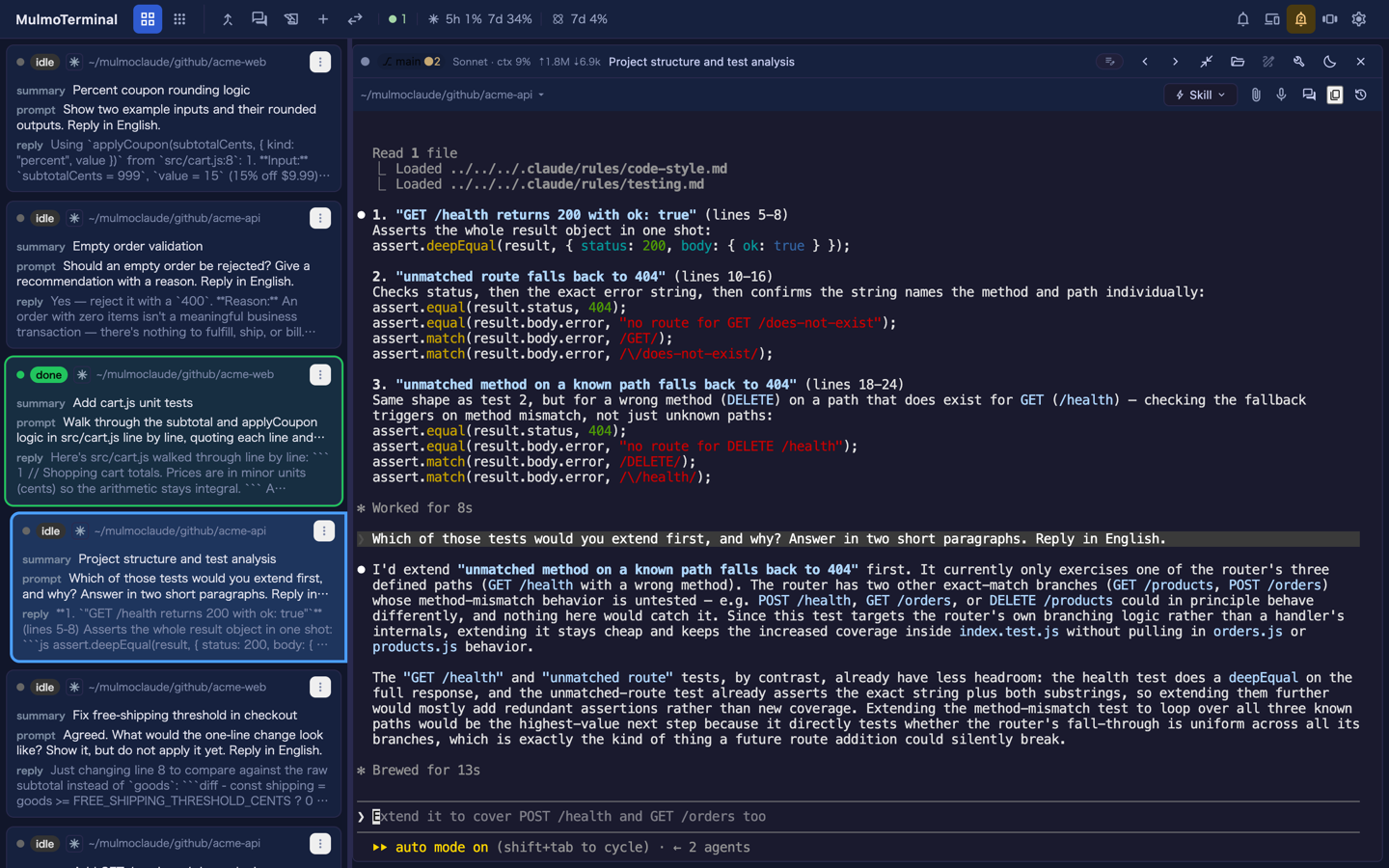Image resolution: width=1389 pixels, height=868 pixels.
Task: Click the 5h 1% 7d 34% usage indicator
Action: [480, 19]
